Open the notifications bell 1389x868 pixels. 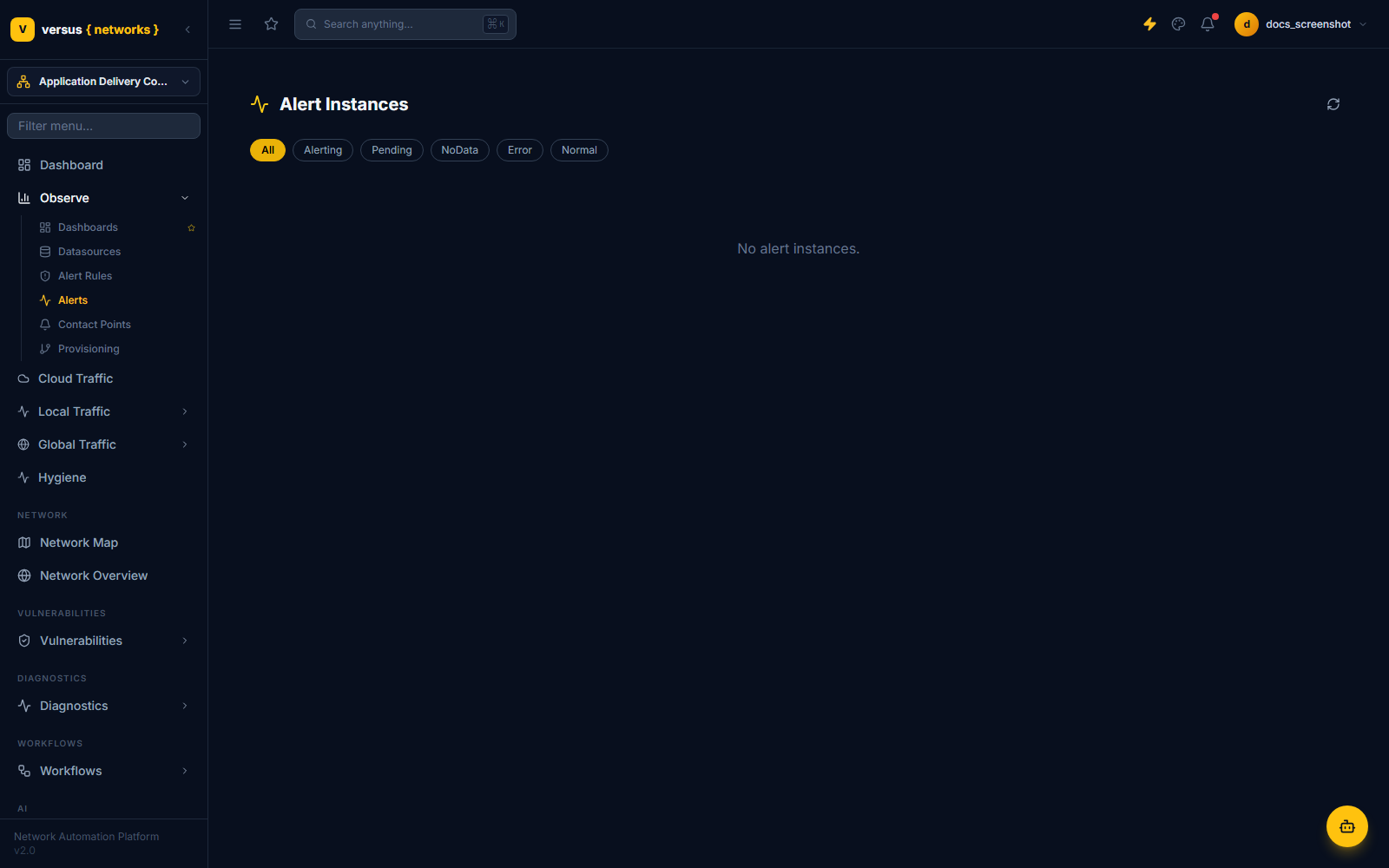1208,24
